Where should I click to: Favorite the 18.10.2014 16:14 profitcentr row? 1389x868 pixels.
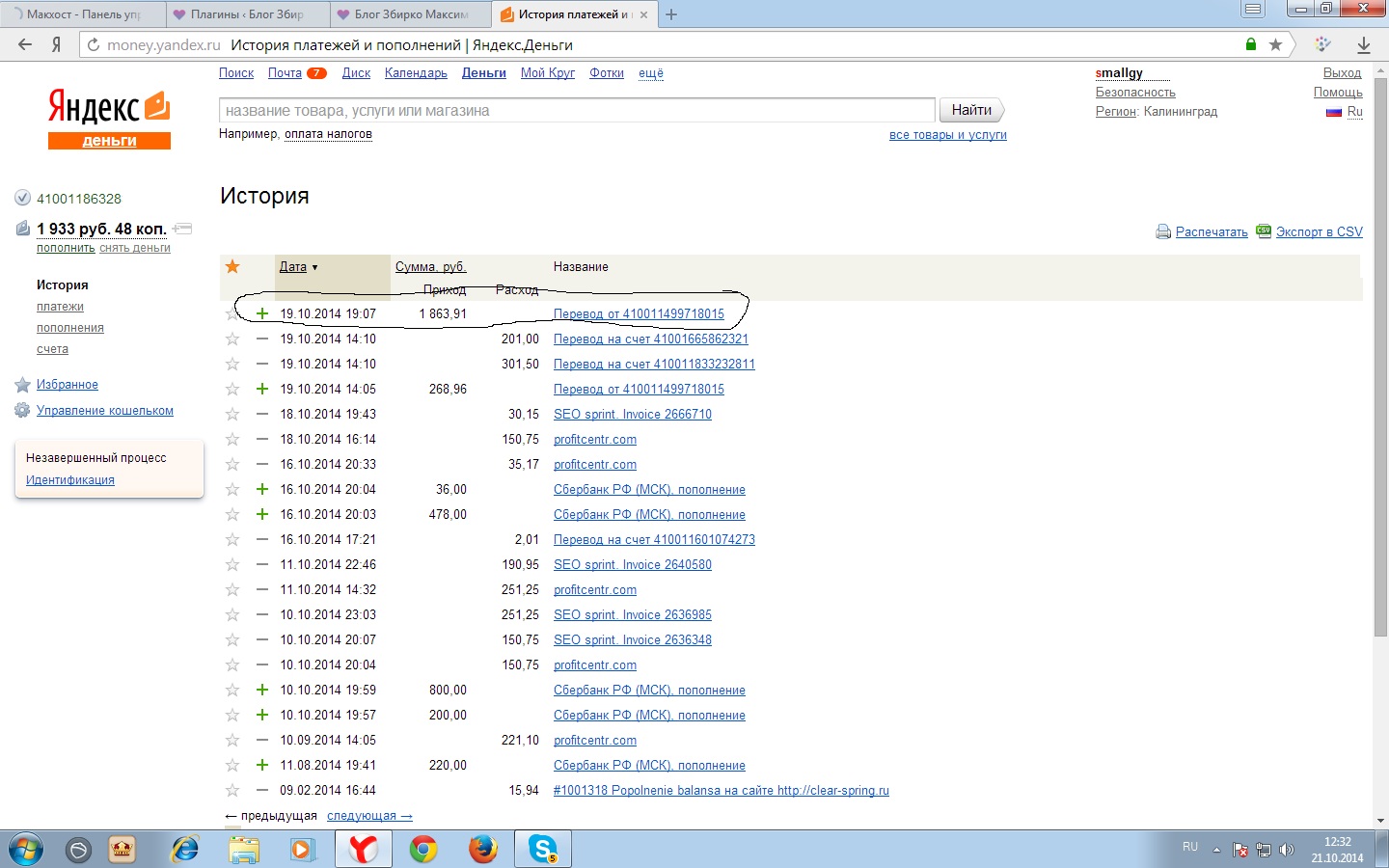point(232,440)
